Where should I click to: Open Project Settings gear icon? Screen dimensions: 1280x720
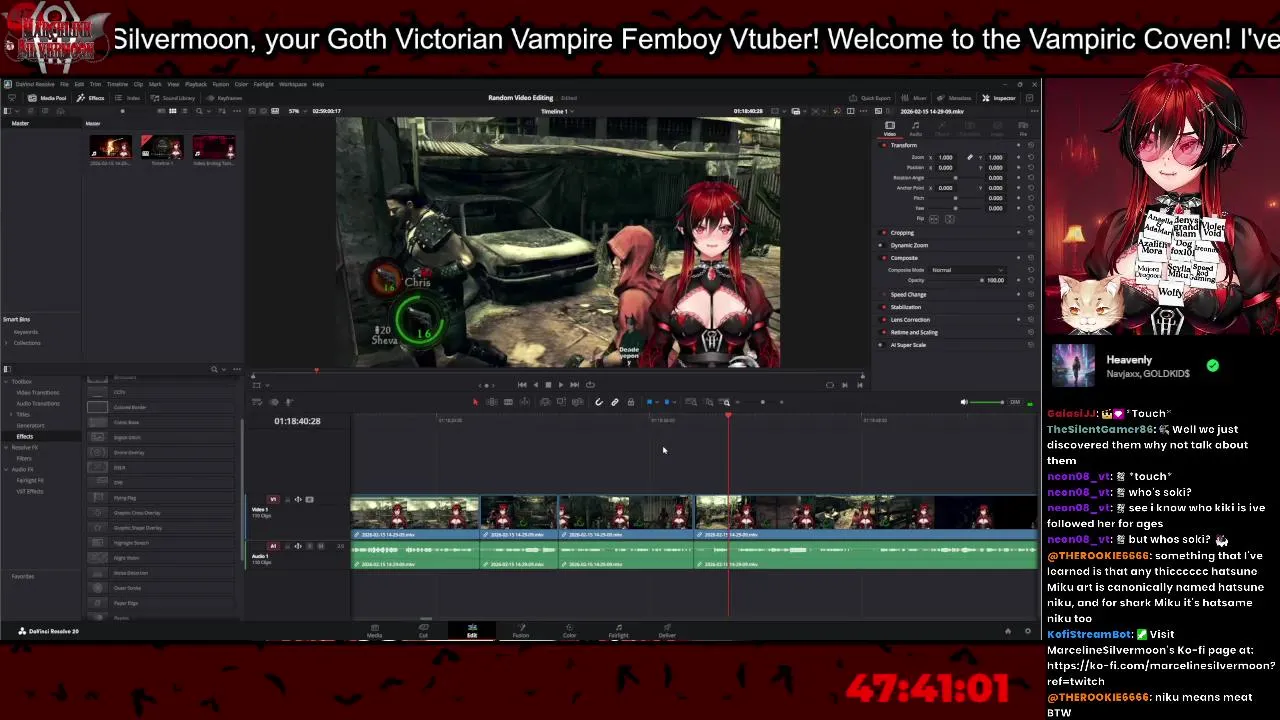[1027, 631]
